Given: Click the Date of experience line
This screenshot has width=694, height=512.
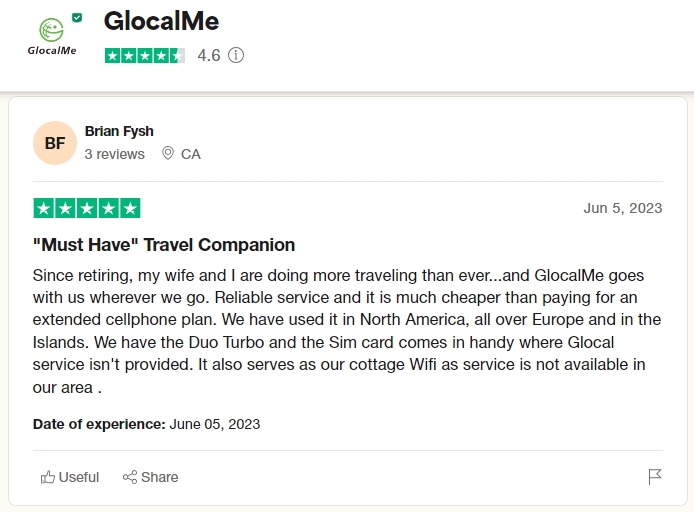Looking at the screenshot, I should (x=146, y=424).
